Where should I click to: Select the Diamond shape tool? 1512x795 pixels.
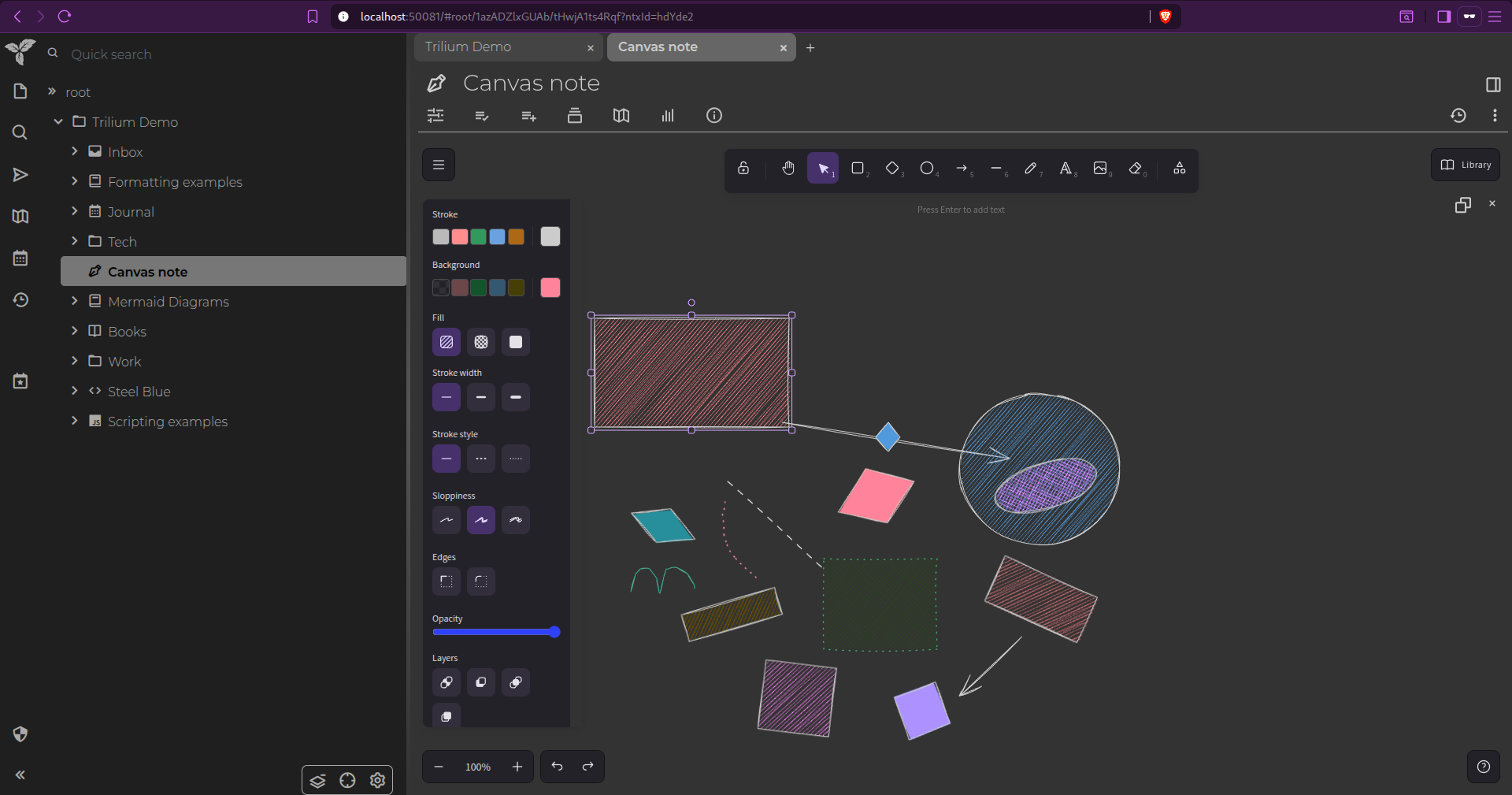point(892,168)
